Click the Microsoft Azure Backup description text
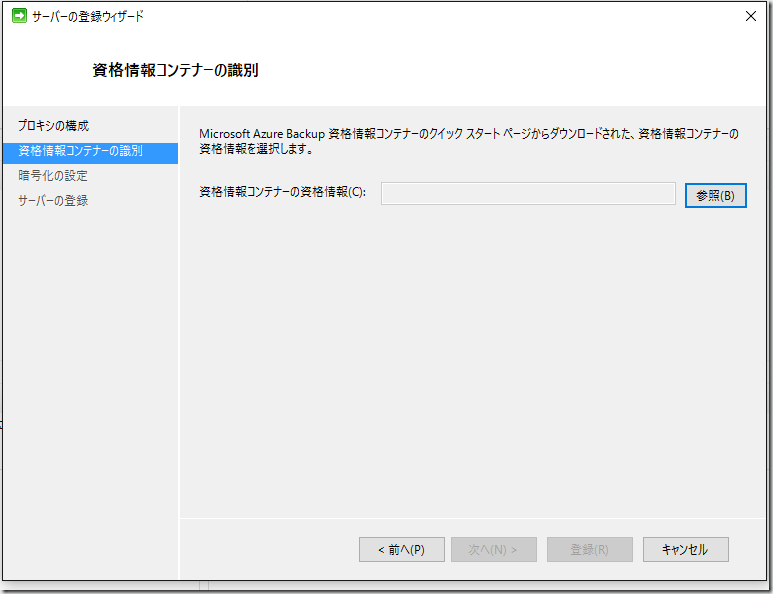Viewport: 773px width, 594px height. click(468, 141)
